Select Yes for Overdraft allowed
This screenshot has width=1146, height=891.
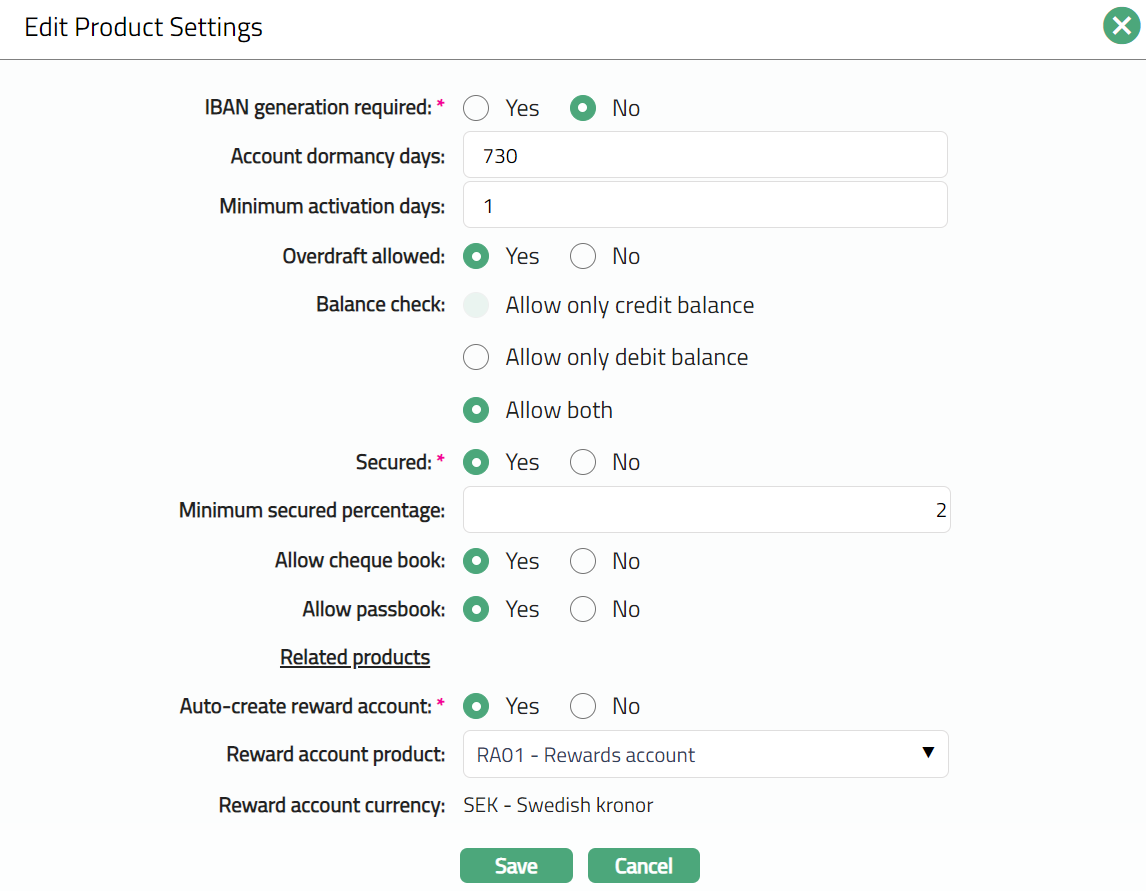[x=476, y=257]
